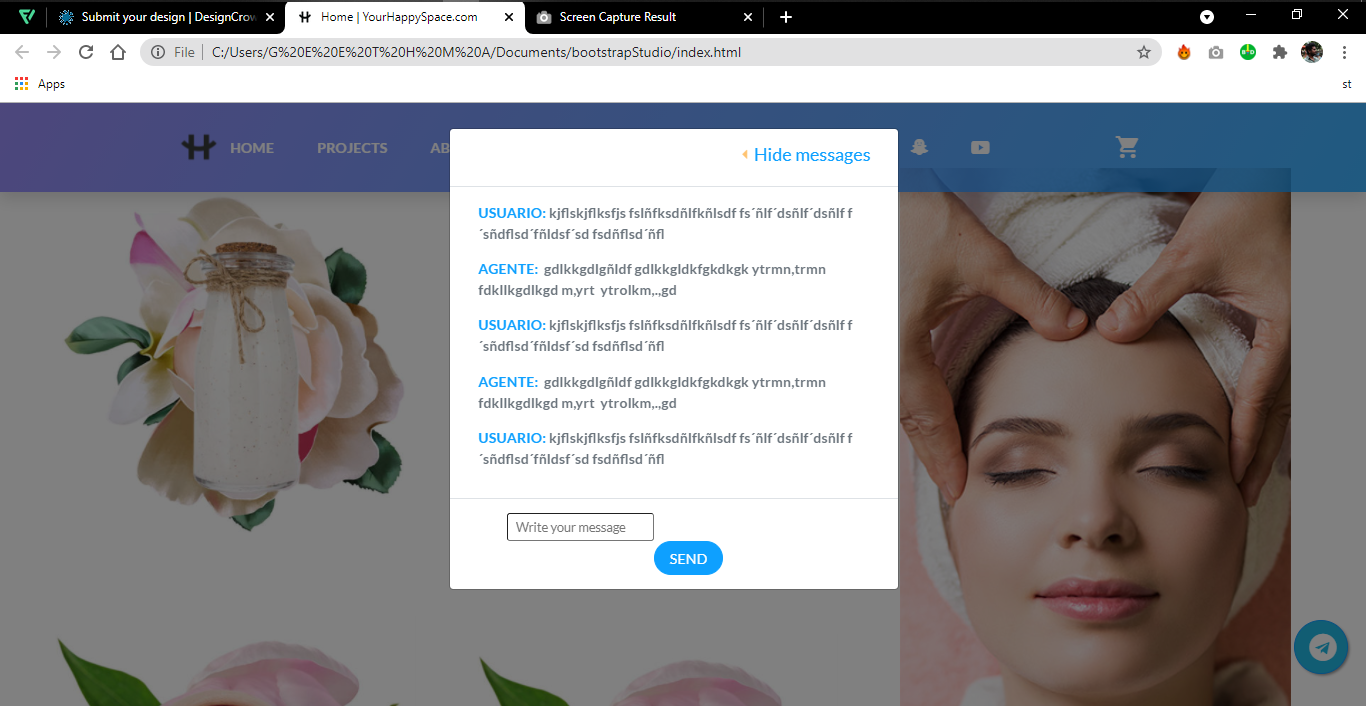Open the Extensions puzzle icon
Screen dimensions: 1366x706
pos(1280,52)
